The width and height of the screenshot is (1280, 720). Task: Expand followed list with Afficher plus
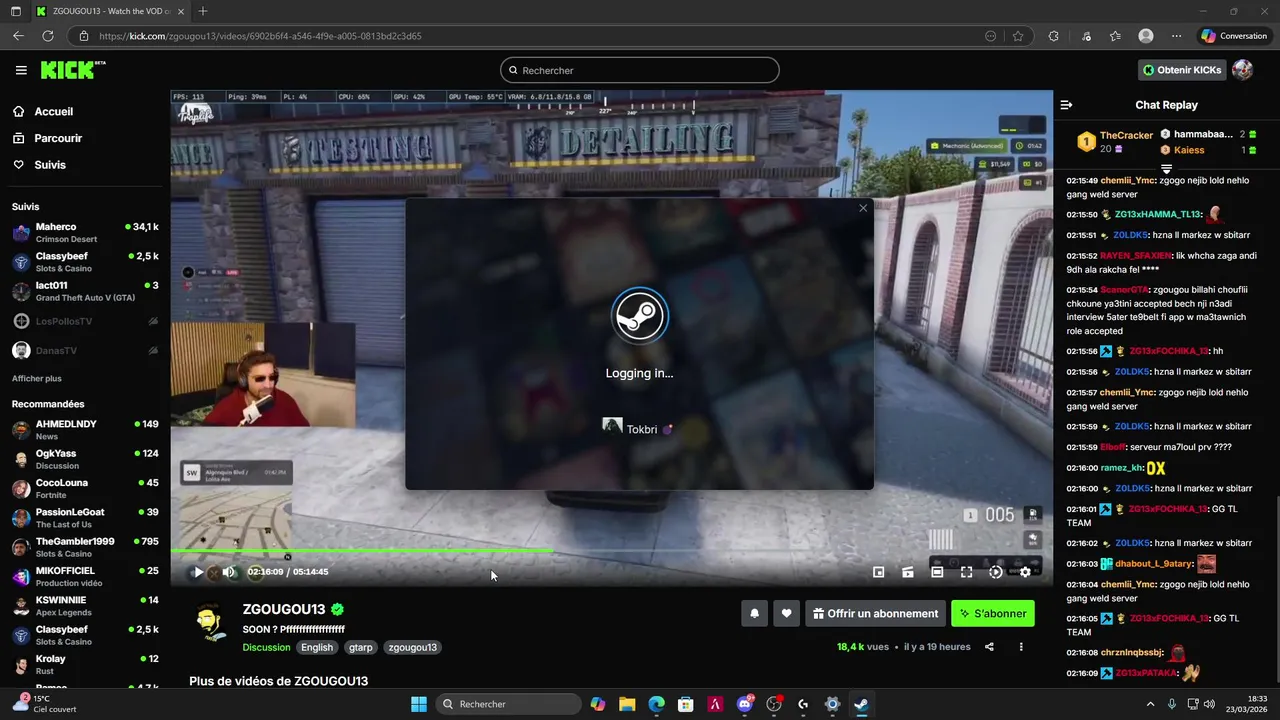(x=37, y=379)
